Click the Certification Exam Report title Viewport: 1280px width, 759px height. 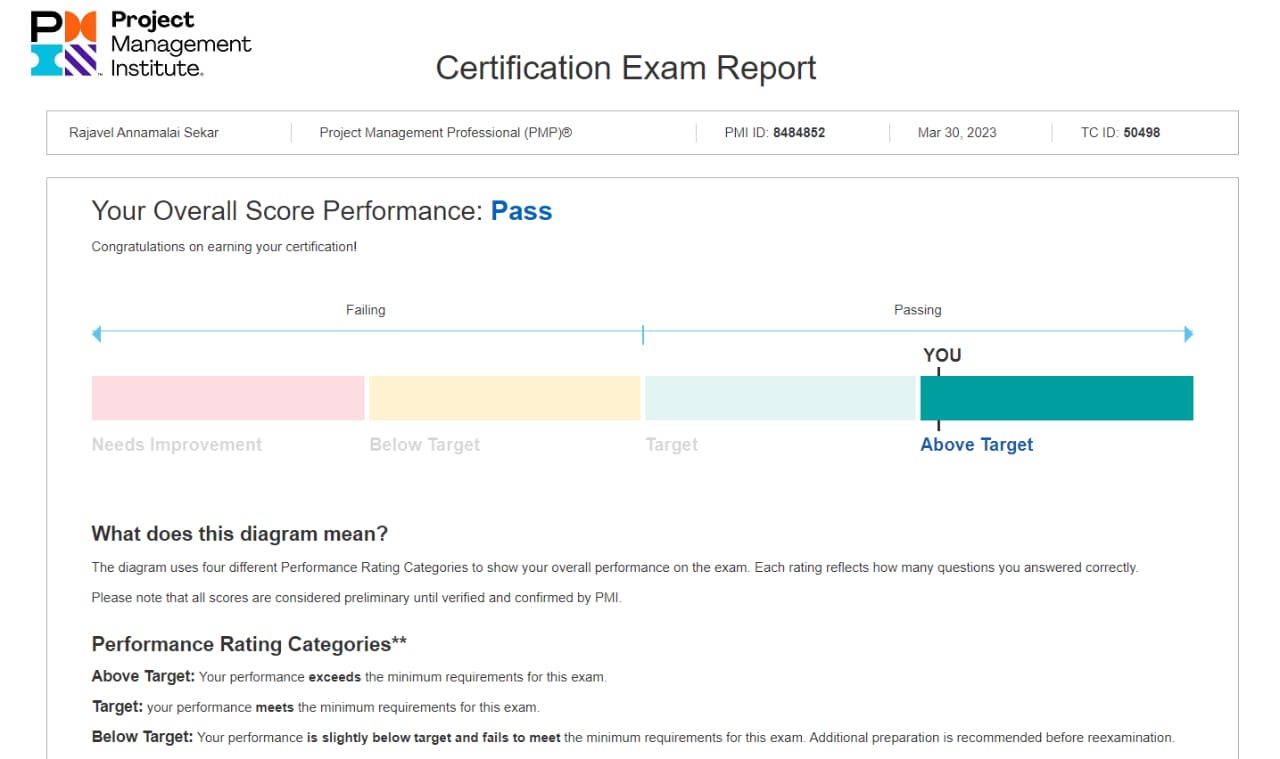coord(626,68)
